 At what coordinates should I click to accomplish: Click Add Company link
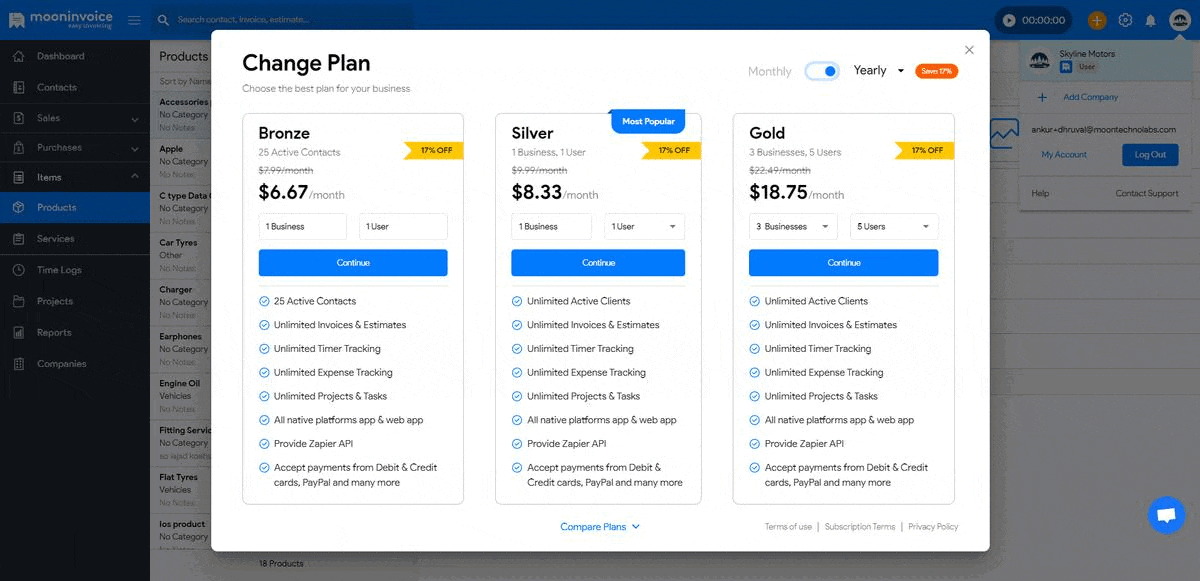click(1090, 97)
